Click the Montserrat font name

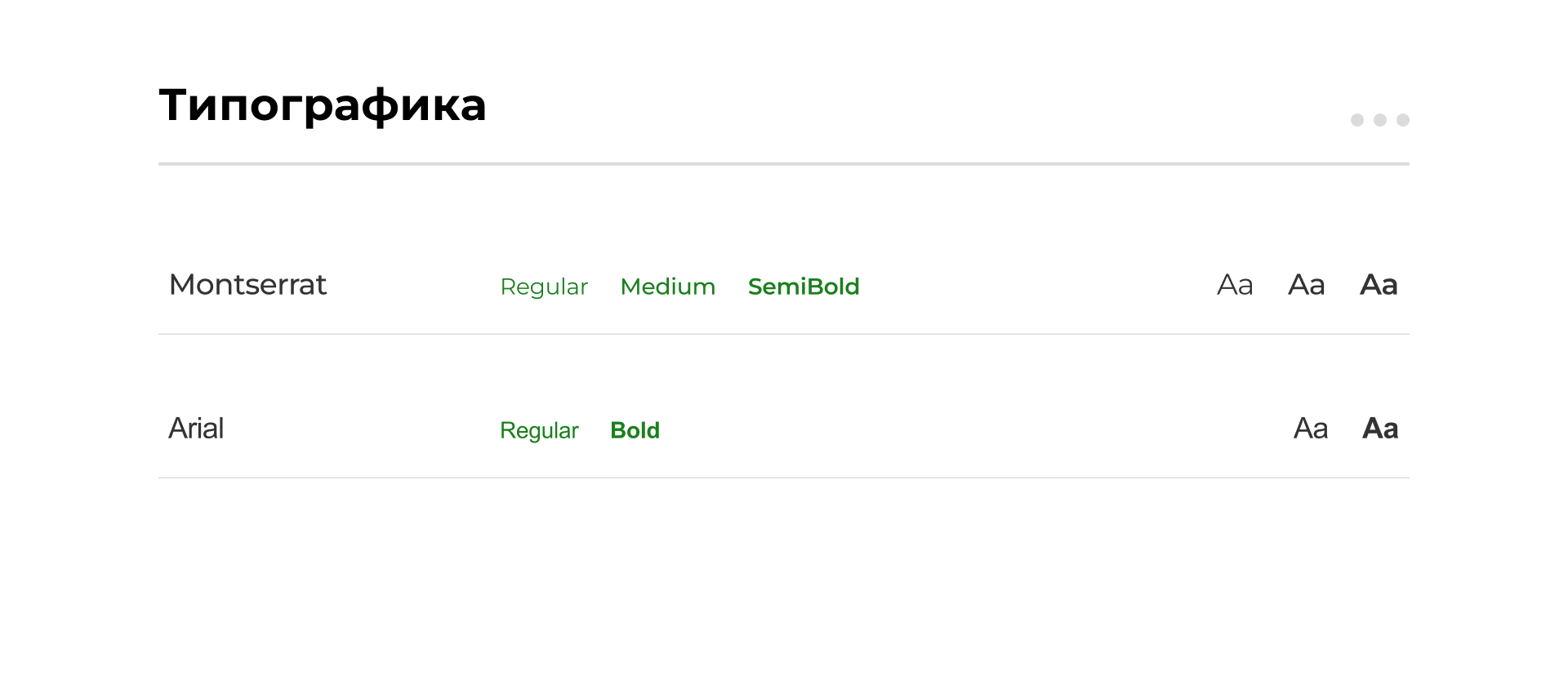click(247, 285)
